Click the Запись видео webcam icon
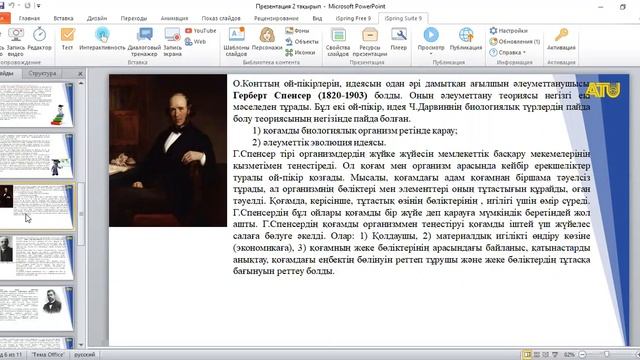The image size is (640, 360). point(16,35)
